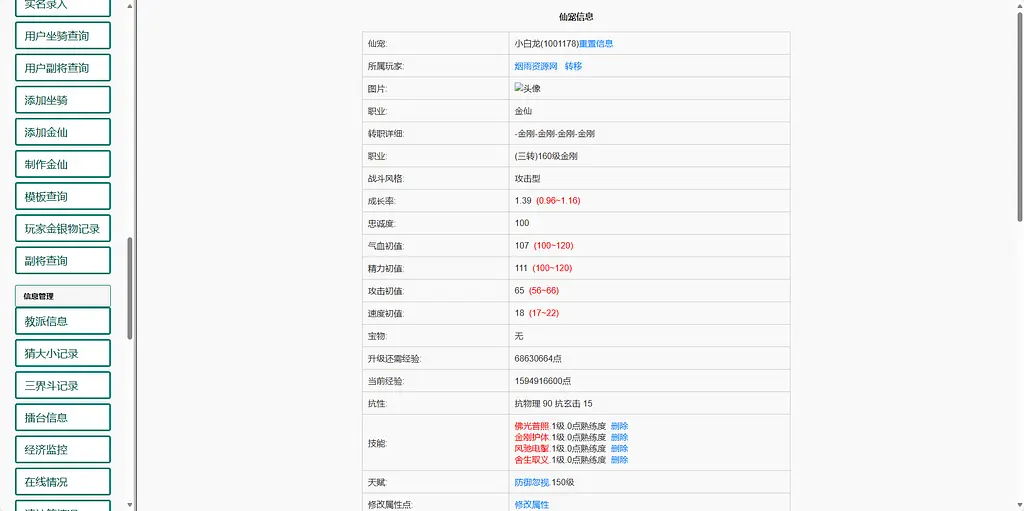1024x511 pixels.
Task: Click the 佛光普照 skill name
Action: coord(532,426)
